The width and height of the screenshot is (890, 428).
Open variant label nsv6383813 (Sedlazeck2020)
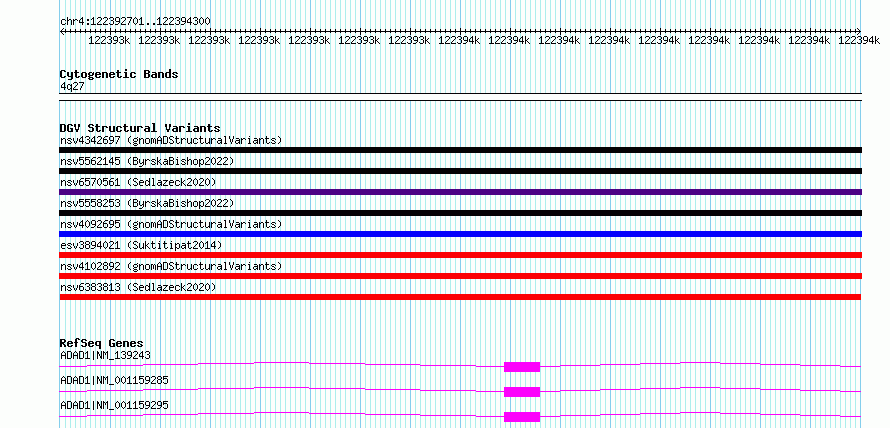(138, 287)
